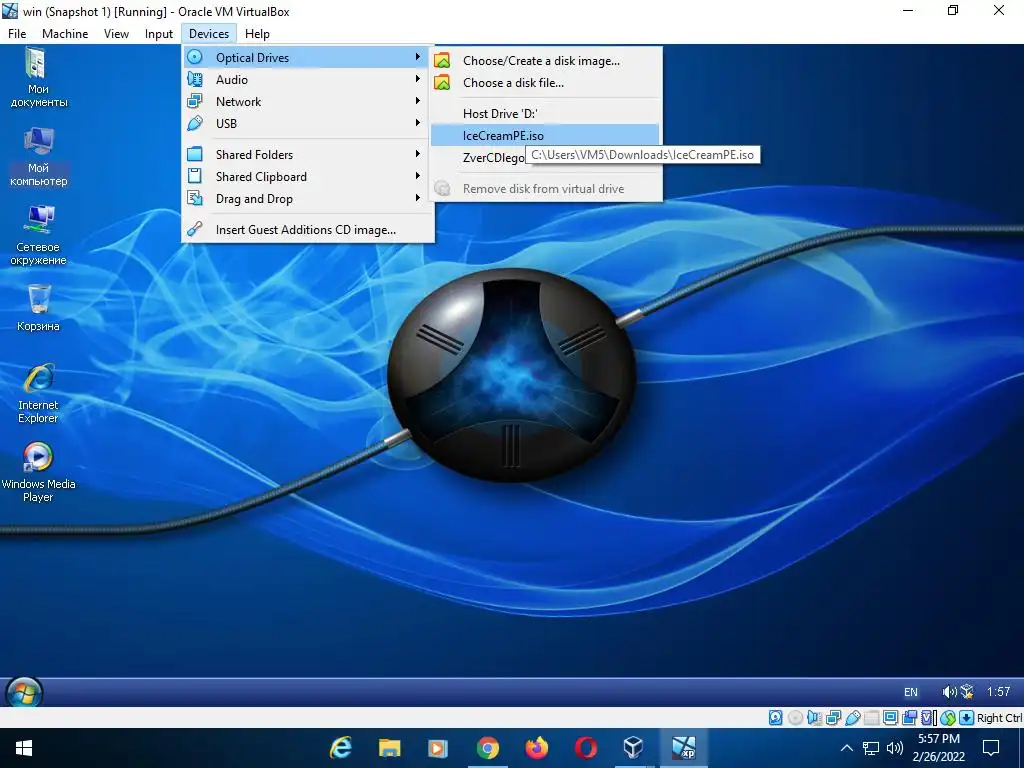This screenshot has height=768, width=1024.
Task: Mount IceCreamPE.iso in optical drive
Action: click(x=545, y=135)
